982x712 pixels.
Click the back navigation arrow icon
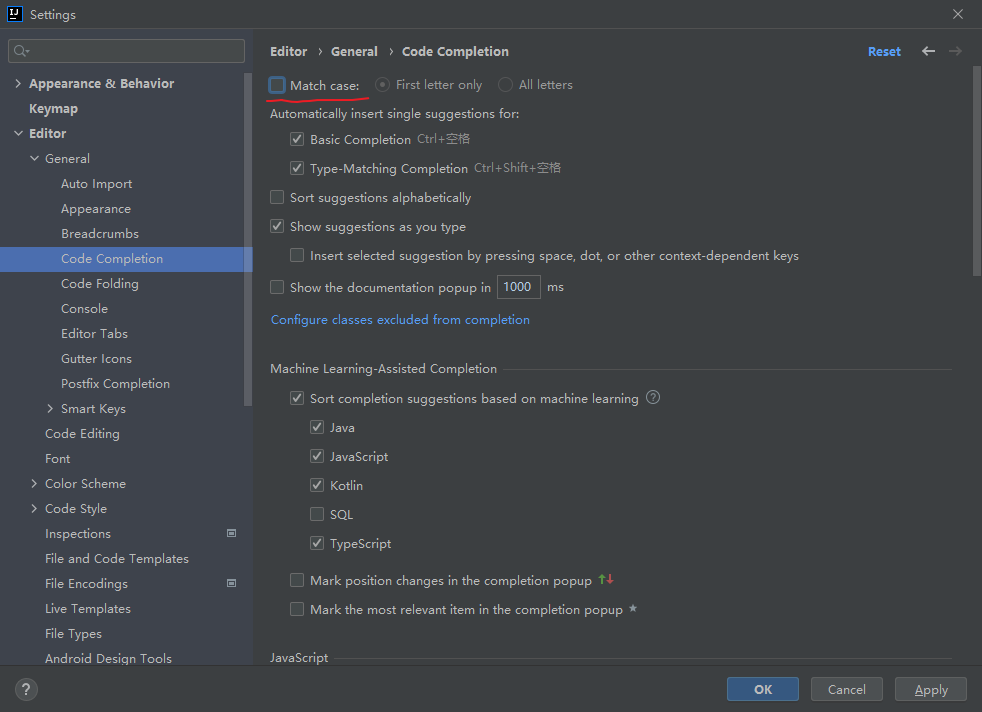point(929,51)
